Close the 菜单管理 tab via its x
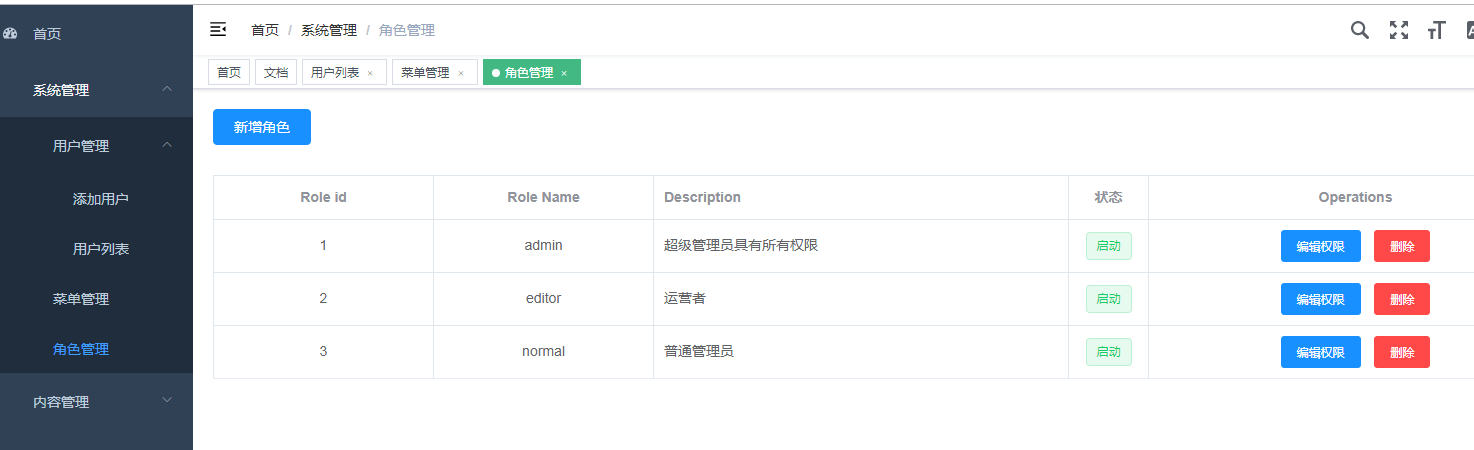 (461, 73)
